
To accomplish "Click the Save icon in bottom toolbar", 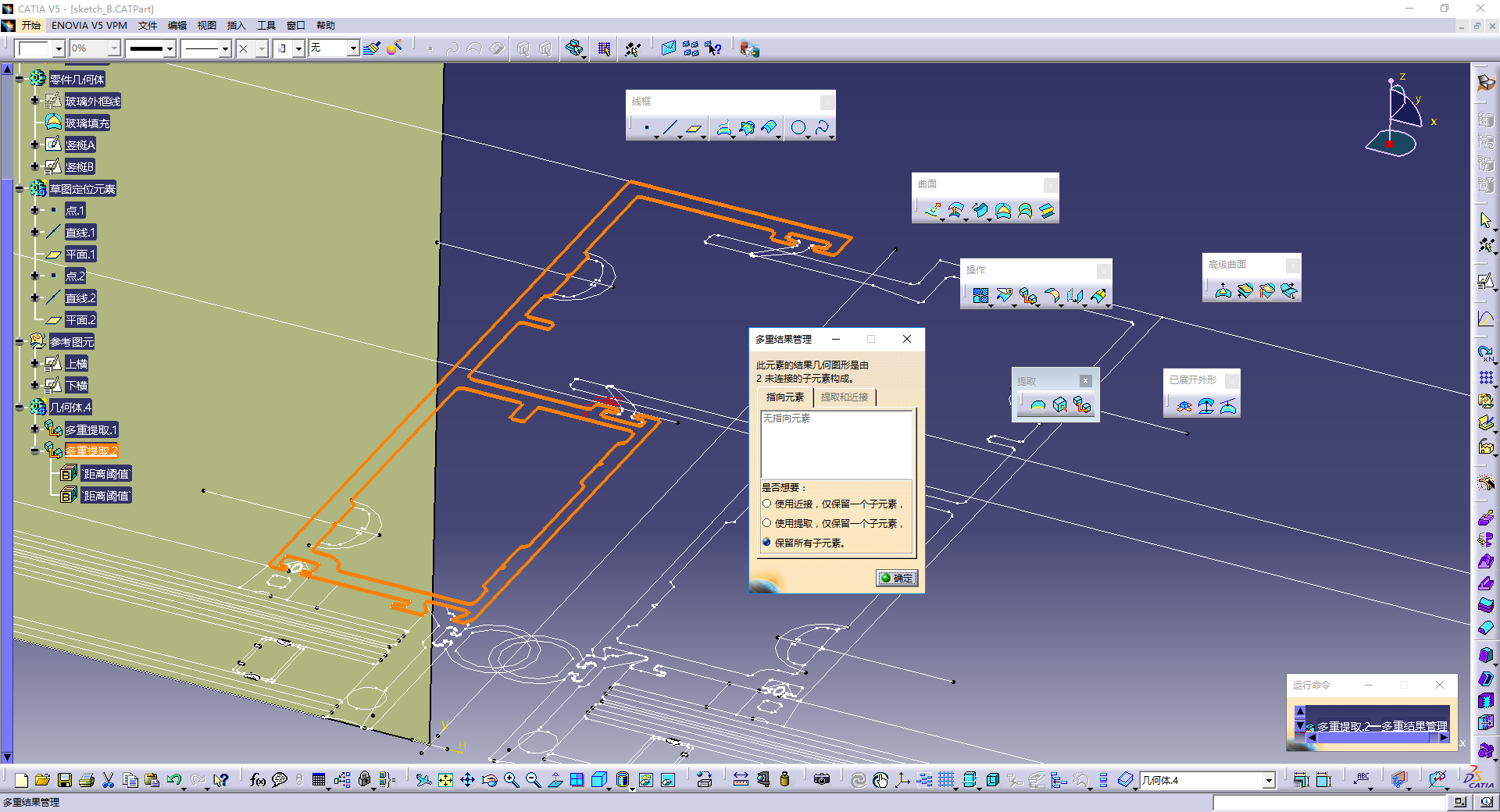I will [65, 780].
